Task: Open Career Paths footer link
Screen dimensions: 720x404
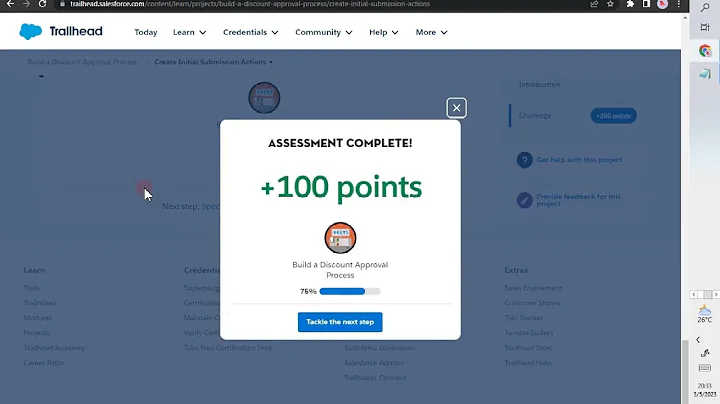Action: tap(44, 363)
